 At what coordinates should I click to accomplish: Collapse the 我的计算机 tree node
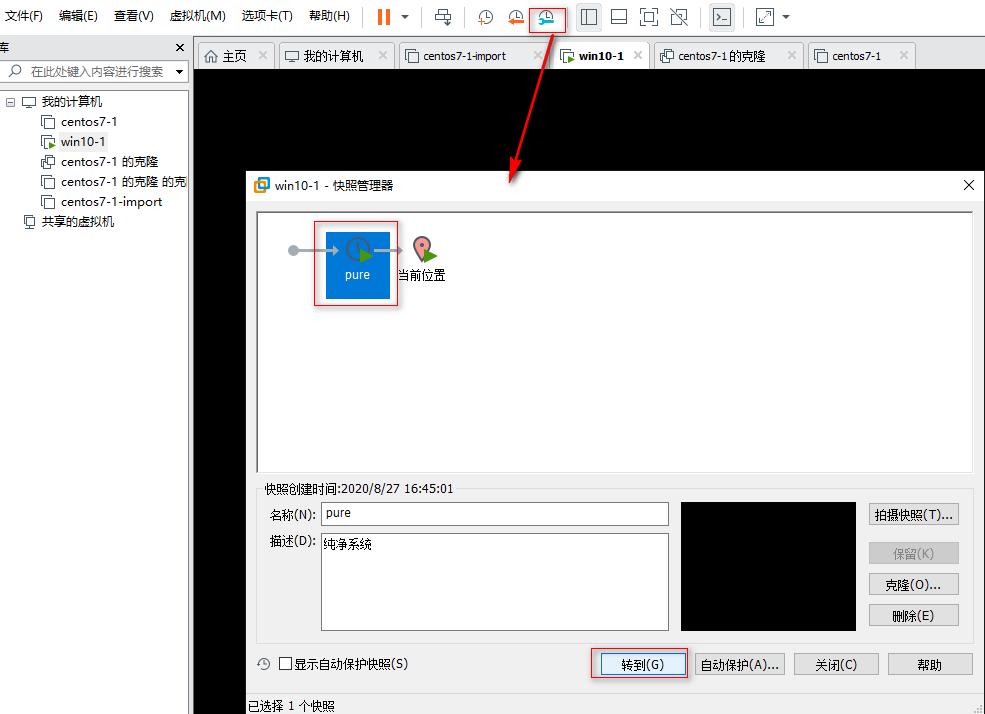(10, 101)
